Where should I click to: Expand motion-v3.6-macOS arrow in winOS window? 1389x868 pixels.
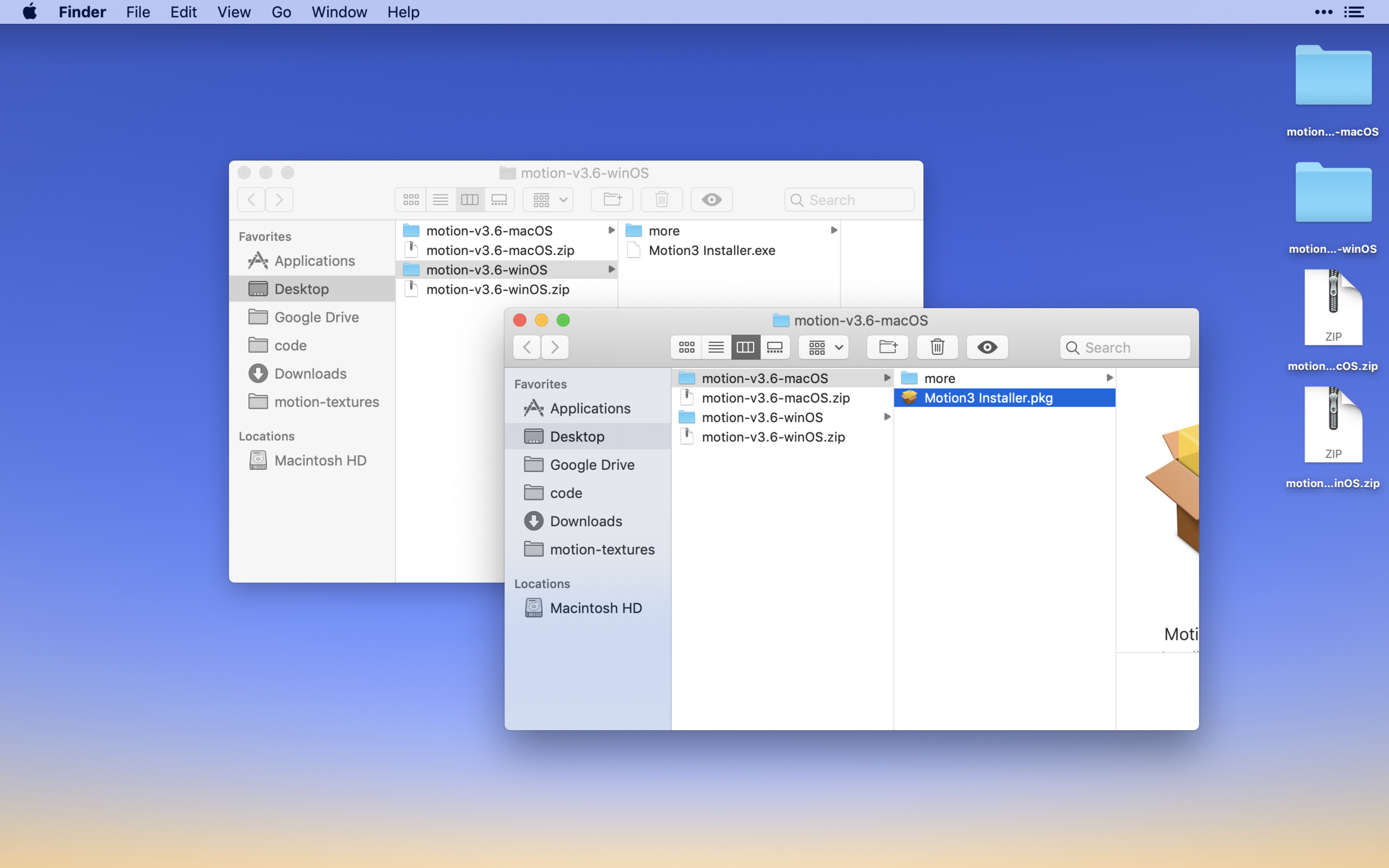click(x=611, y=230)
